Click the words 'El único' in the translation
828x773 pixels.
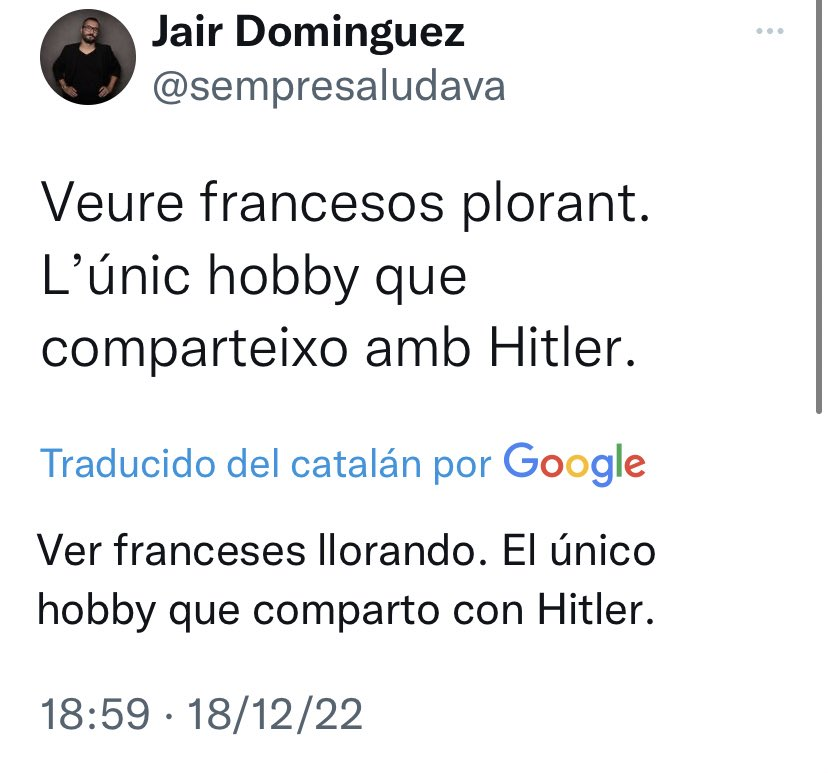pos(579,551)
